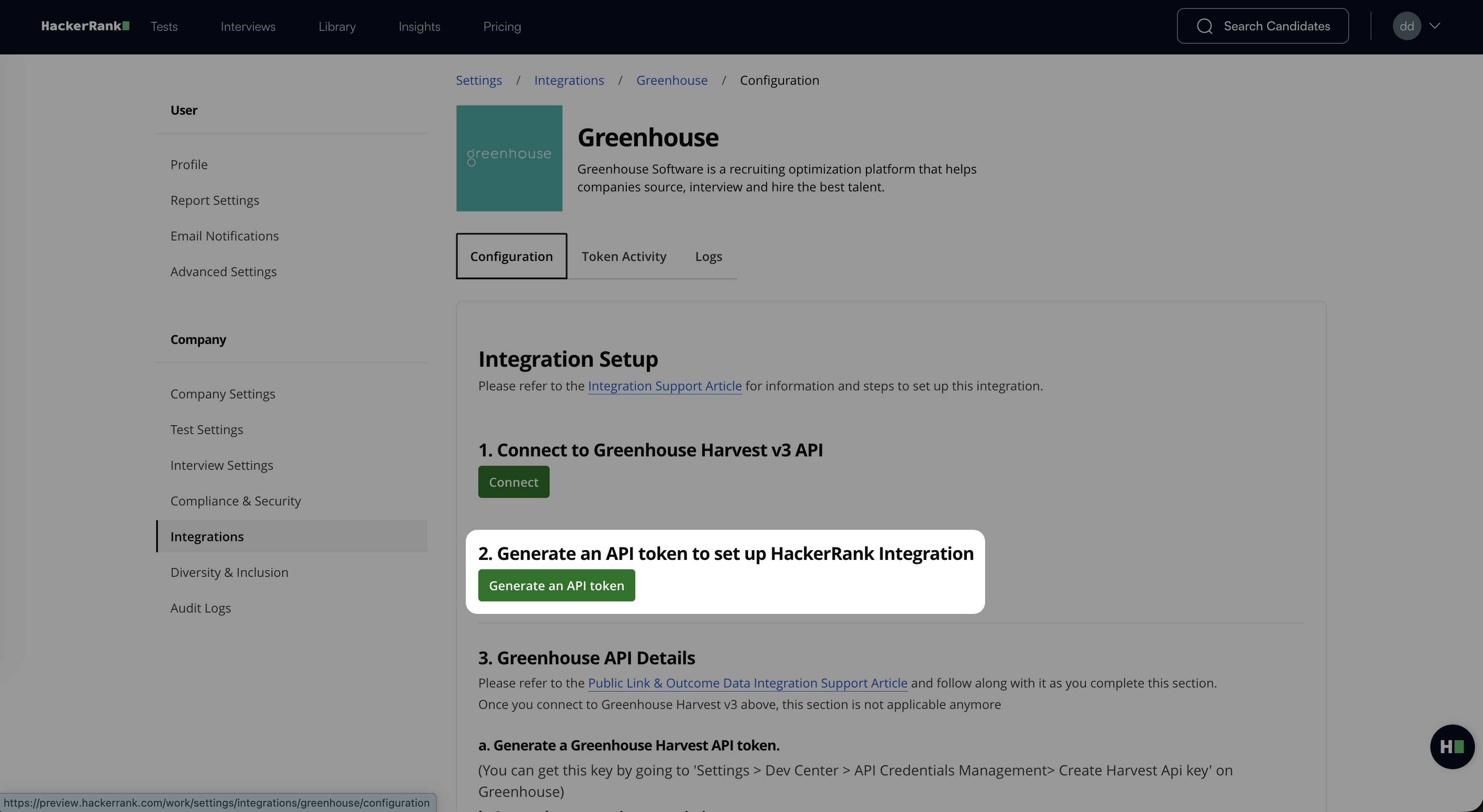The image size is (1483, 812).
Task: Click the search magnifier icon
Action: click(1204, 26)
